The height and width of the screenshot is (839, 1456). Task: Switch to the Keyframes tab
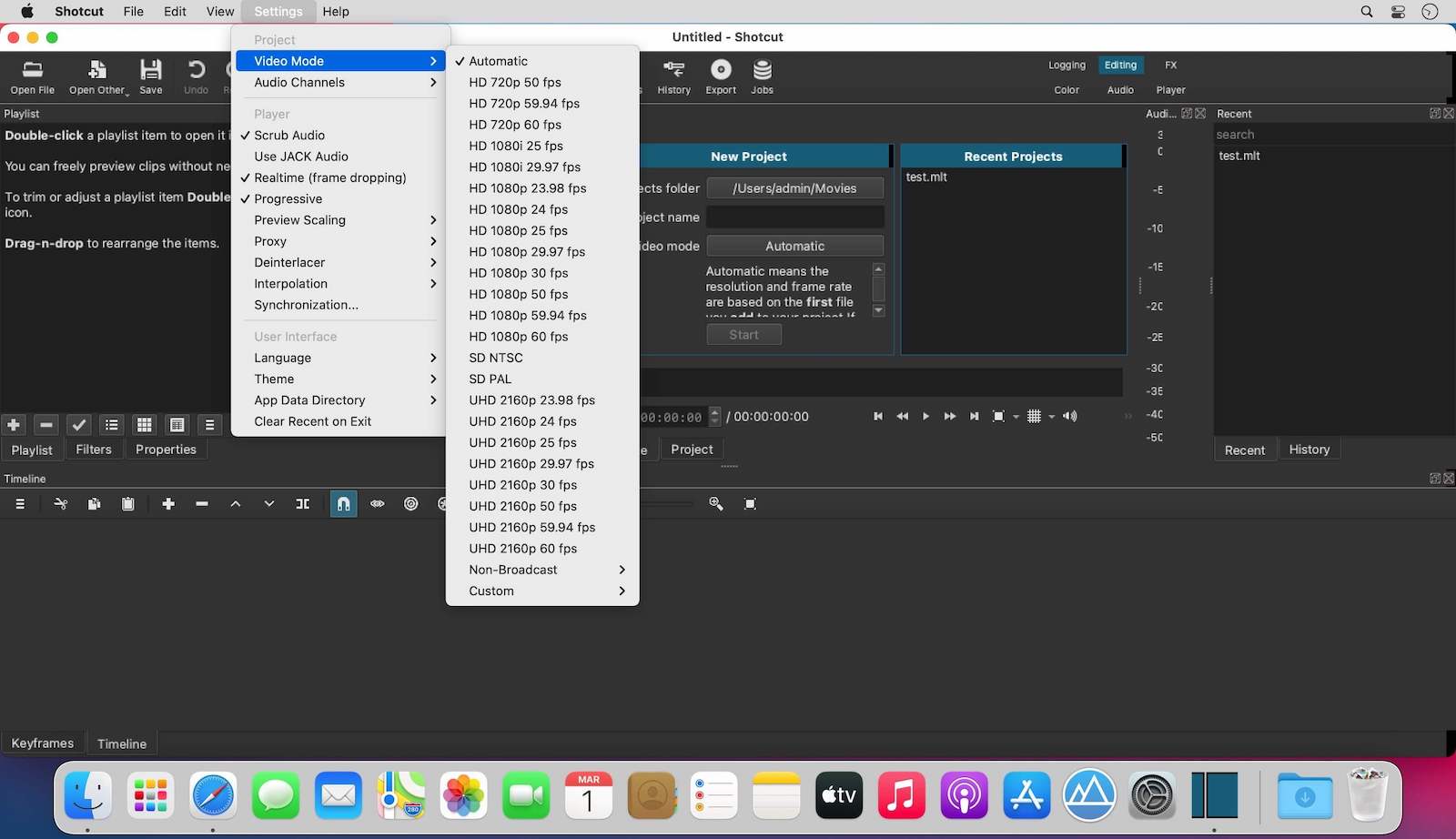coord(42,743)
